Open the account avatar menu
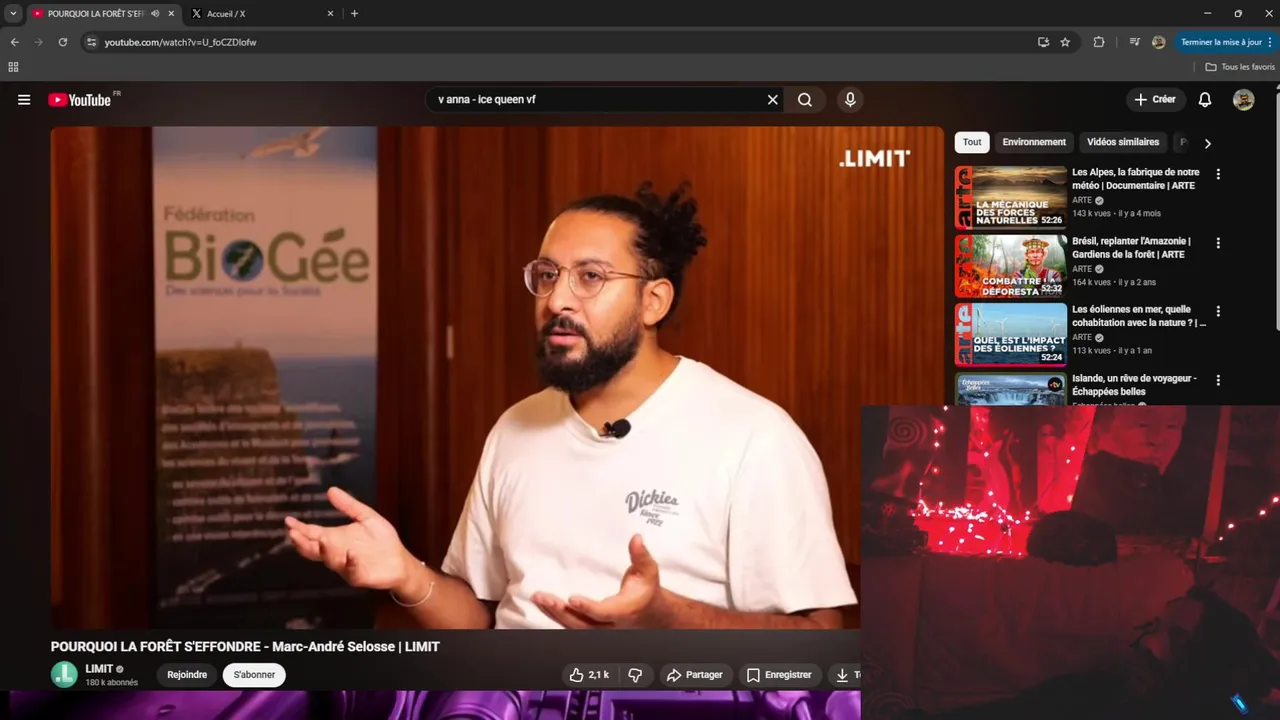This screenshot has height=720, width=1280. tap(1243, 100)
